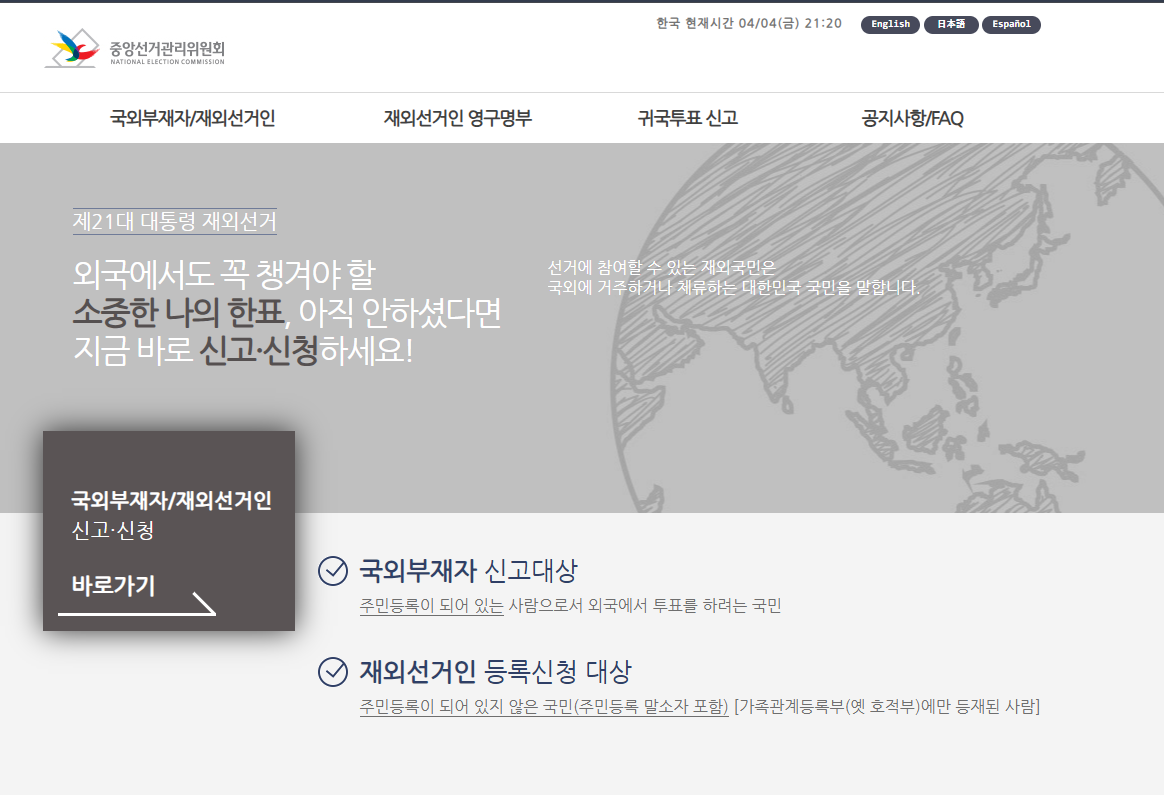Click the check icon beside 재외선거인 등록신청 대상
This screenshot has width=1164, height=795.
pyautogui.click(x=333, y=672)
